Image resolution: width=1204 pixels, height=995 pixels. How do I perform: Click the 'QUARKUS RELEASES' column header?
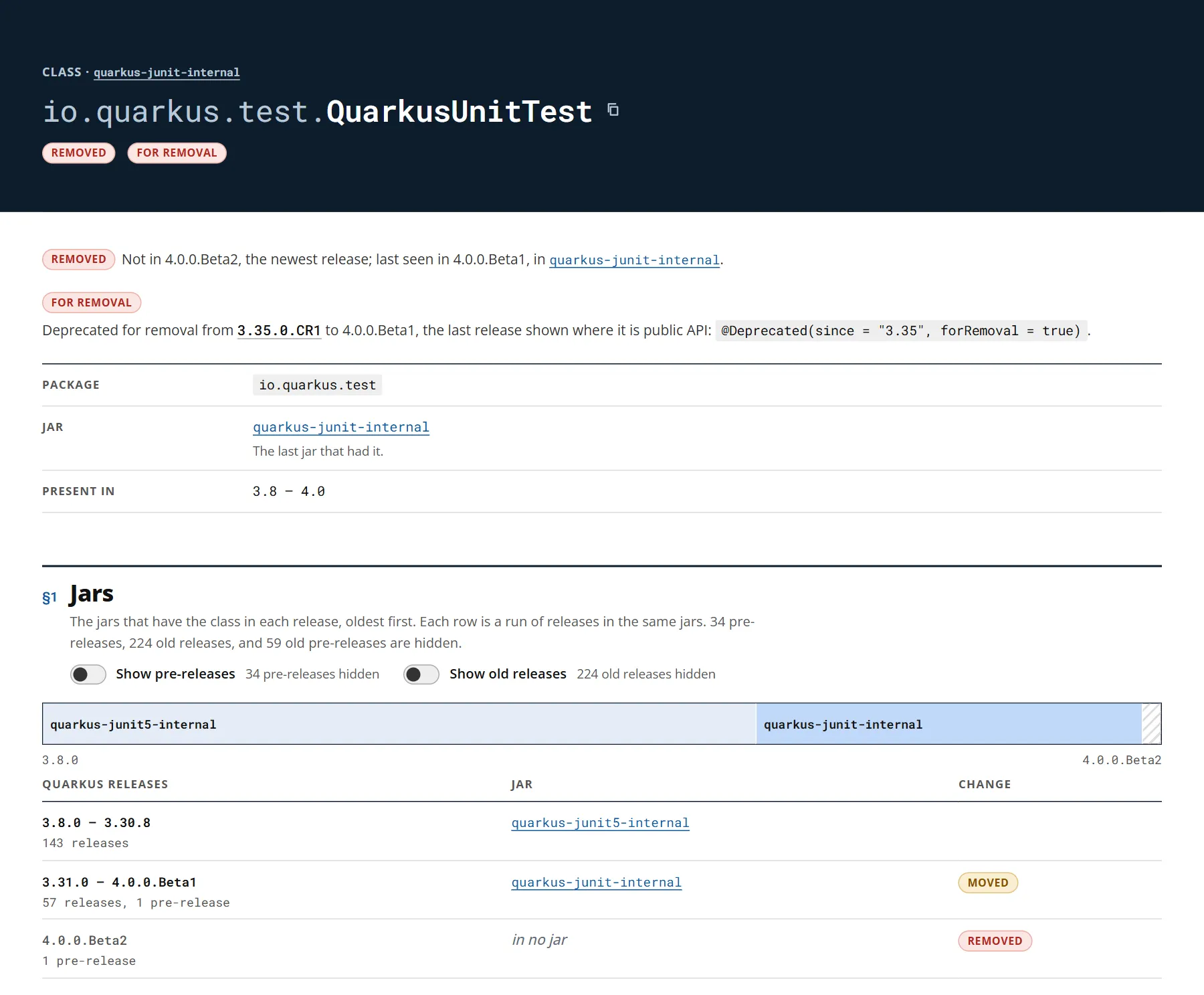click(x=105, y=784)
